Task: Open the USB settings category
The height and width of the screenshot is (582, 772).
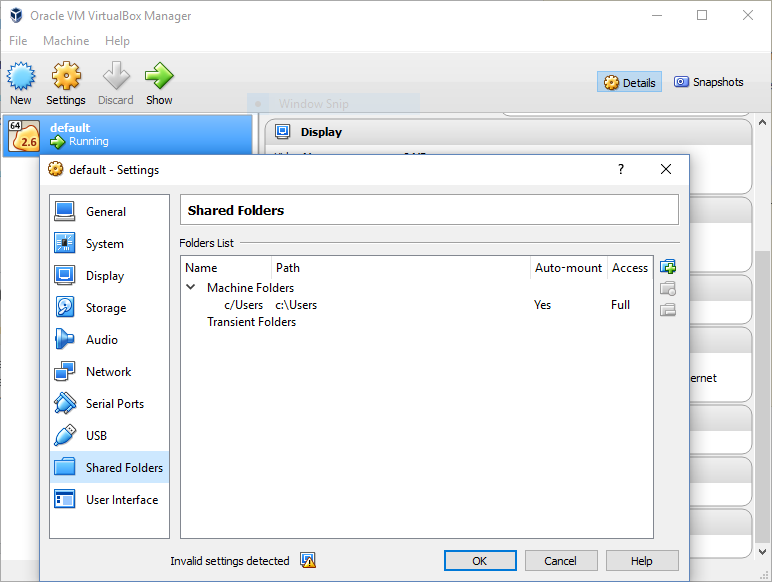Action: tap(109, 436)
